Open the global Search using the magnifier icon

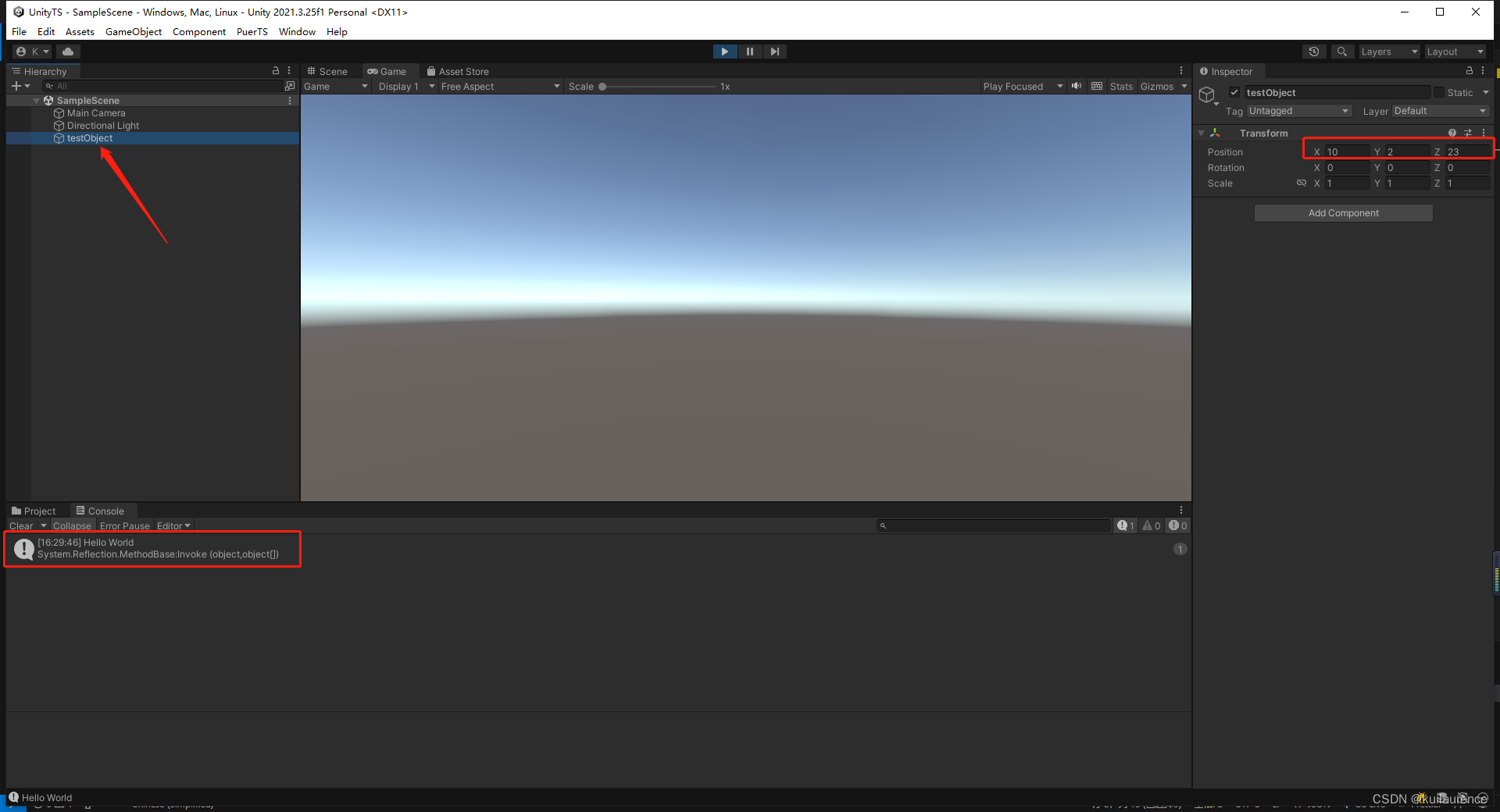click(1342, 51)
